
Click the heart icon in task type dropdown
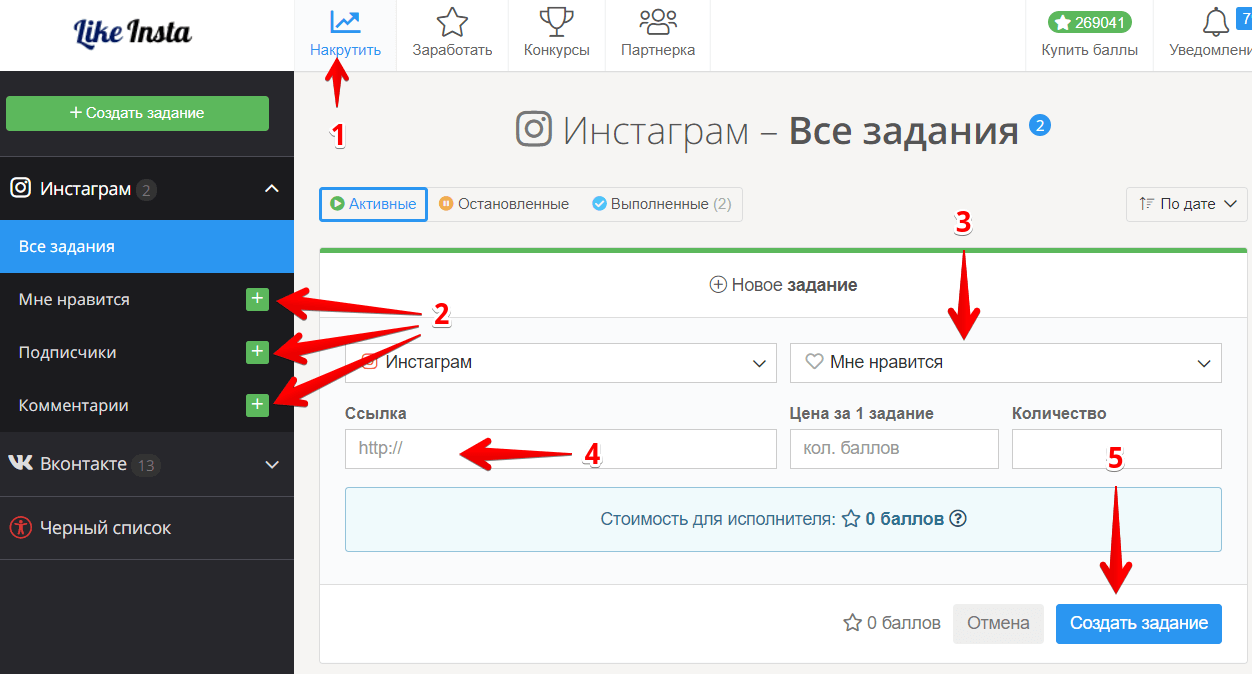pos(814,362)
